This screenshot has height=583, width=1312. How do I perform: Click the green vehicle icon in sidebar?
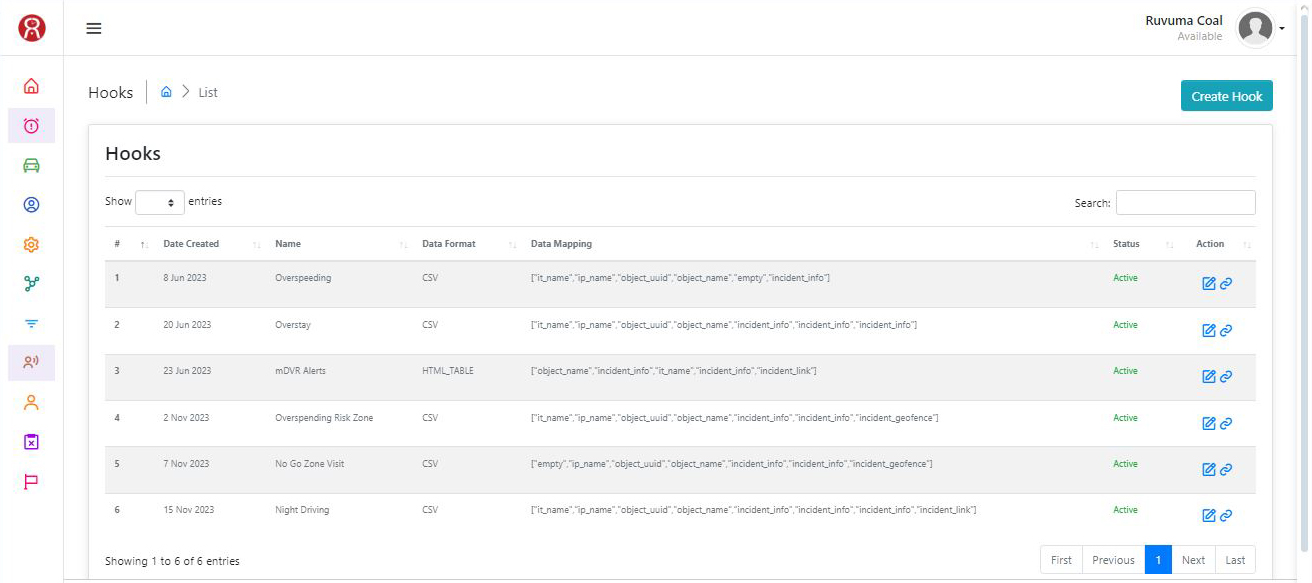[31, 165]
